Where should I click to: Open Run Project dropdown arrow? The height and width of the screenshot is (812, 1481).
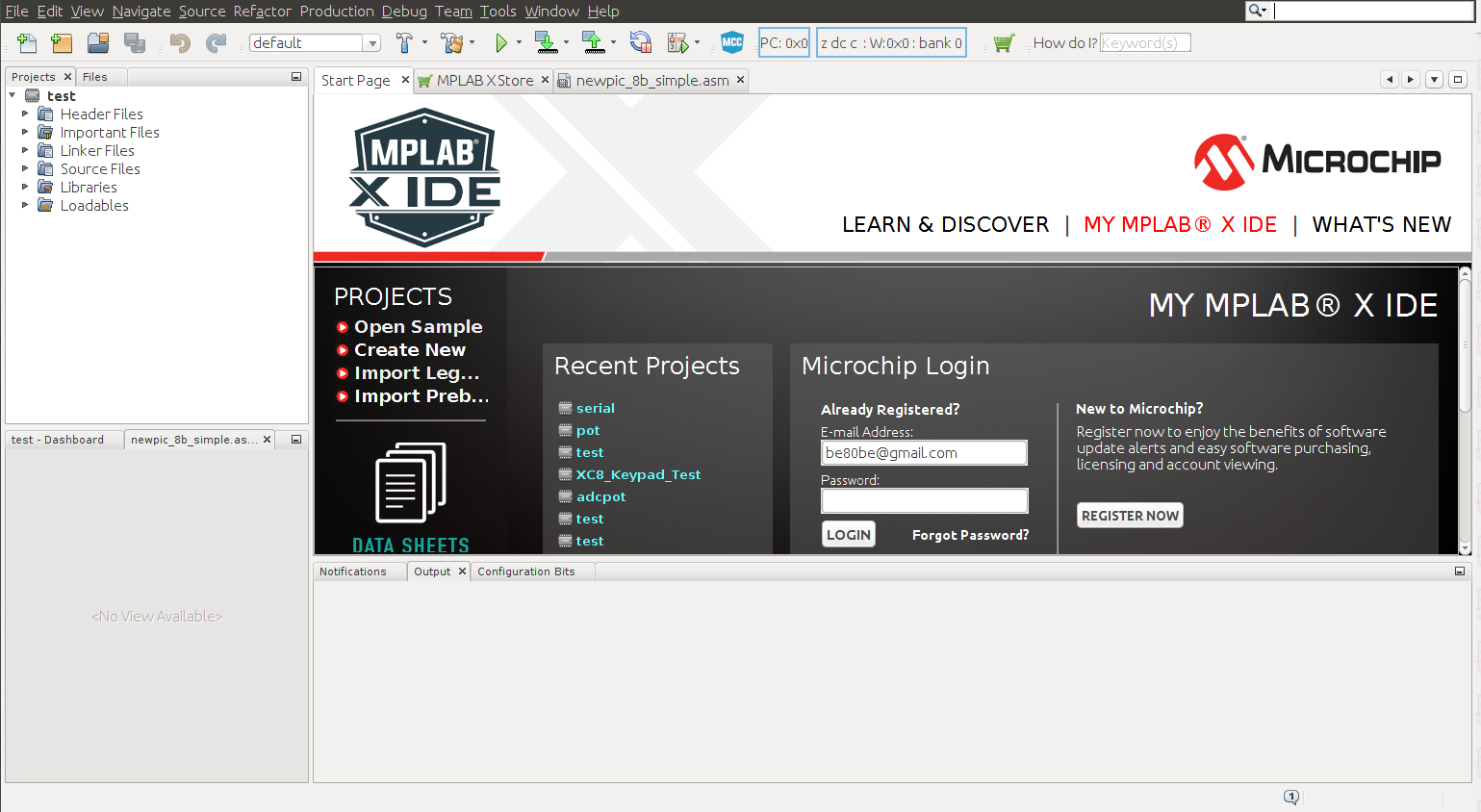point(519,42)
